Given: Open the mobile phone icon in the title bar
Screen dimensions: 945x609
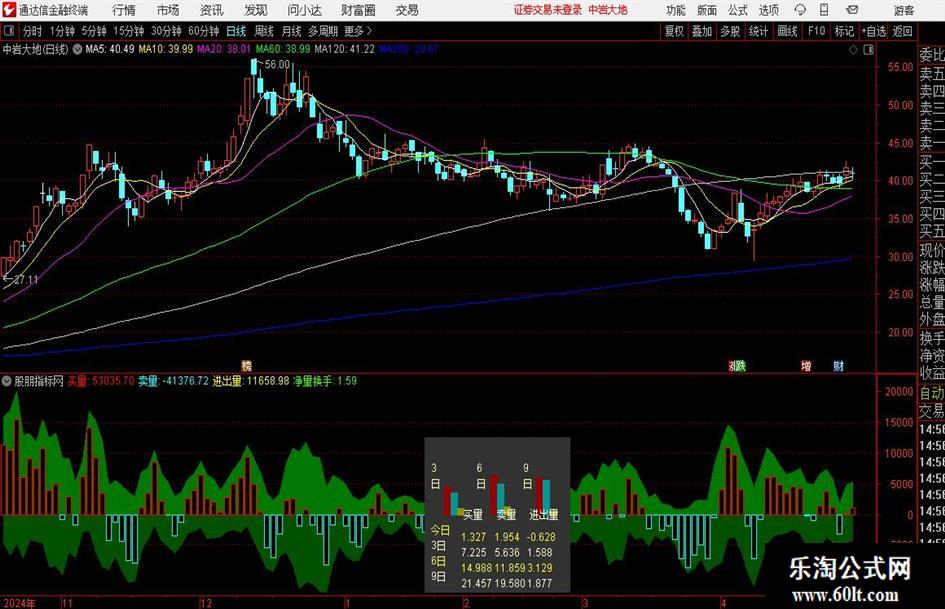Looking at the screenshot, I should pos(824,10).
